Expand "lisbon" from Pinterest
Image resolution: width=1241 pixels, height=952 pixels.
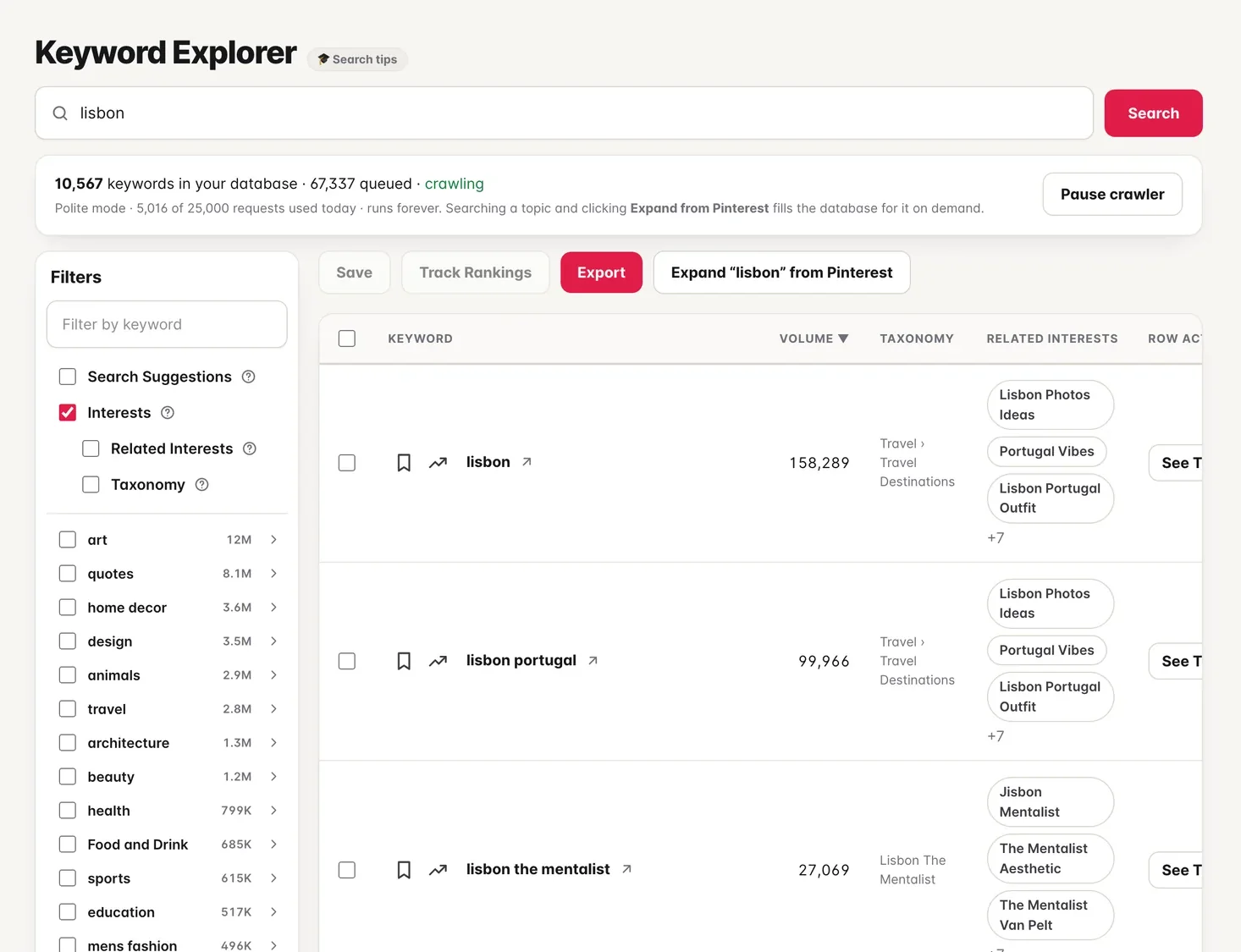pyautogui.click(x=781, y=272)
